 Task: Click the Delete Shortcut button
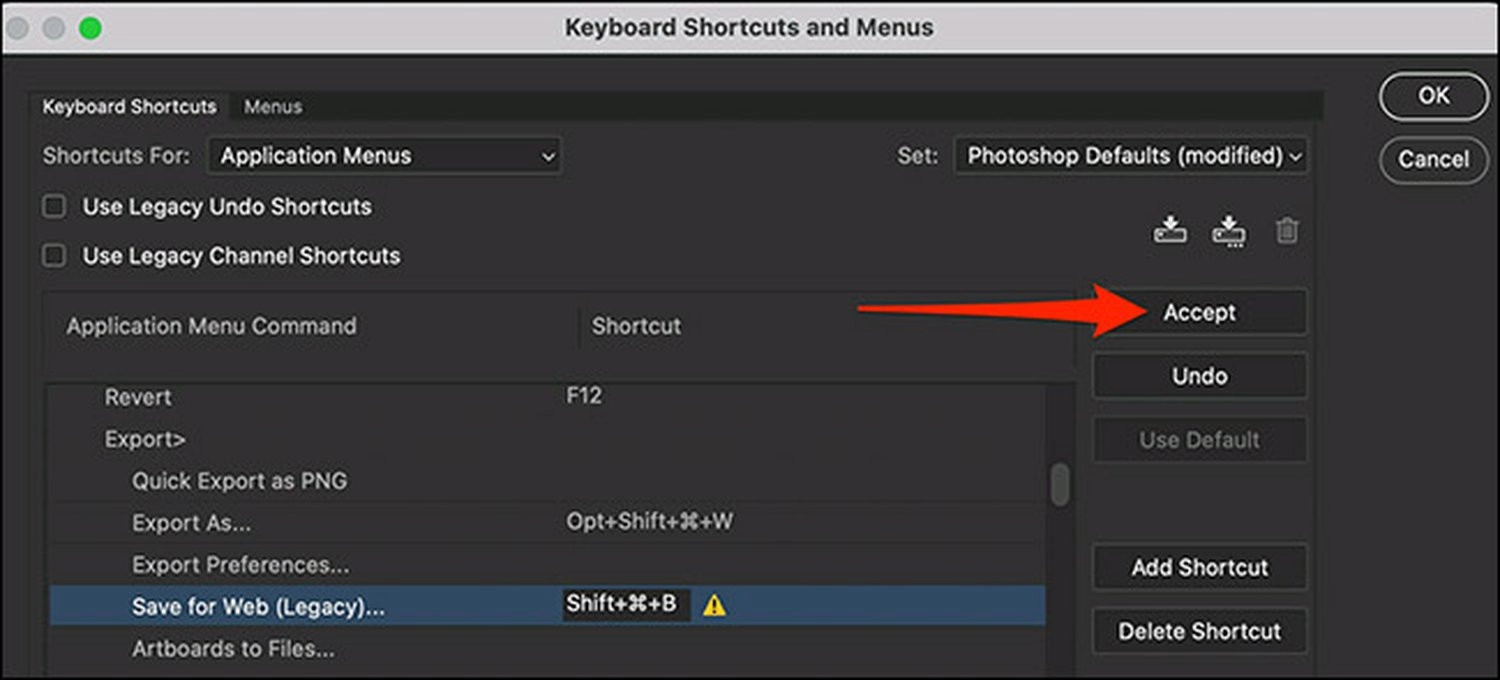pos(1199,632)
